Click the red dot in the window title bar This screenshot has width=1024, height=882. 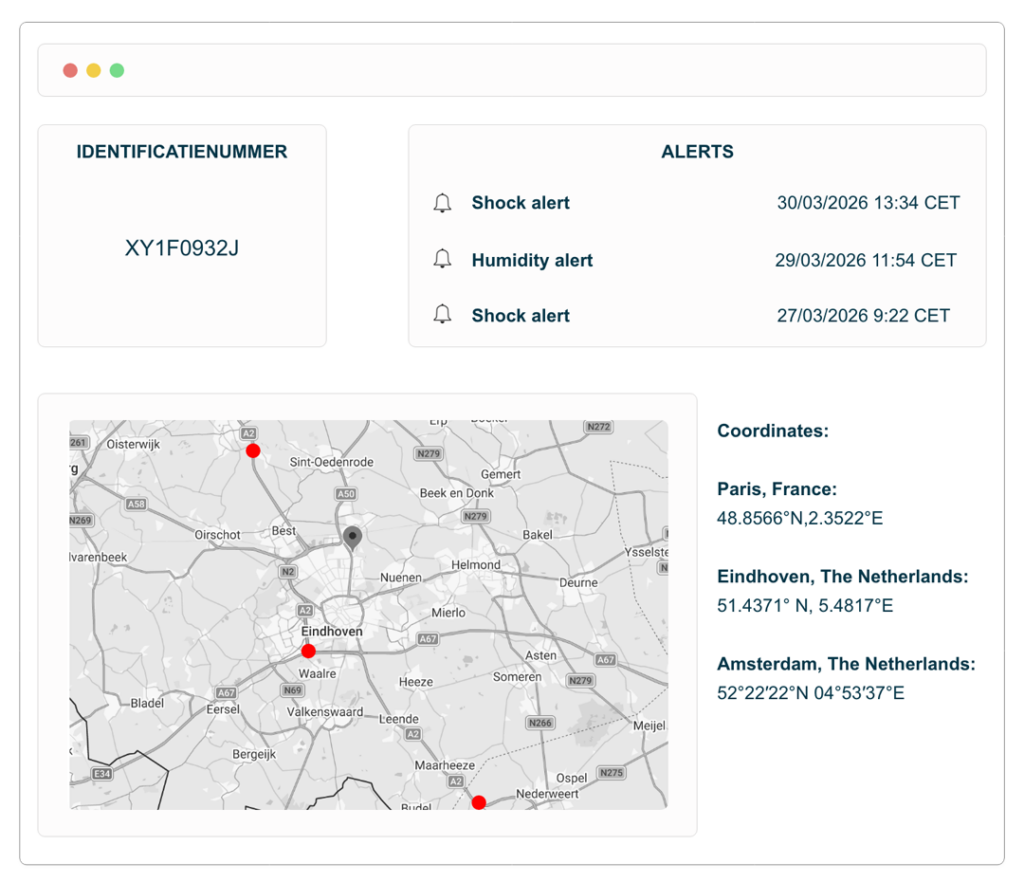70,70
